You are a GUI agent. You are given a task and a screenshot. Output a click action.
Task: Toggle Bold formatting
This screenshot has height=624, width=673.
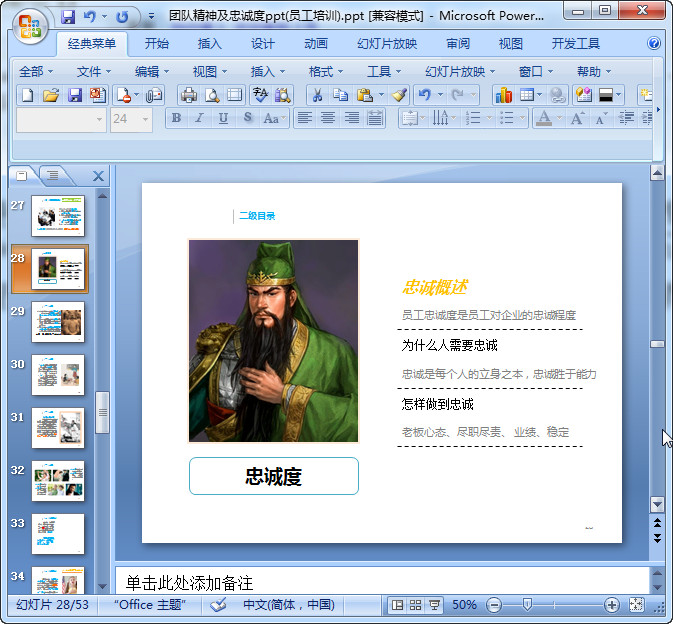click(x=176, y=118)
